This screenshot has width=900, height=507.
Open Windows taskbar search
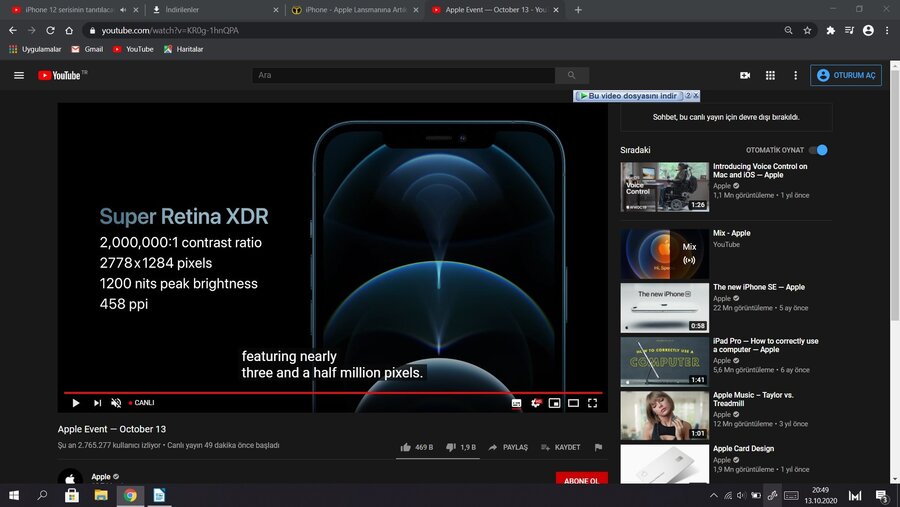point(42,496)
